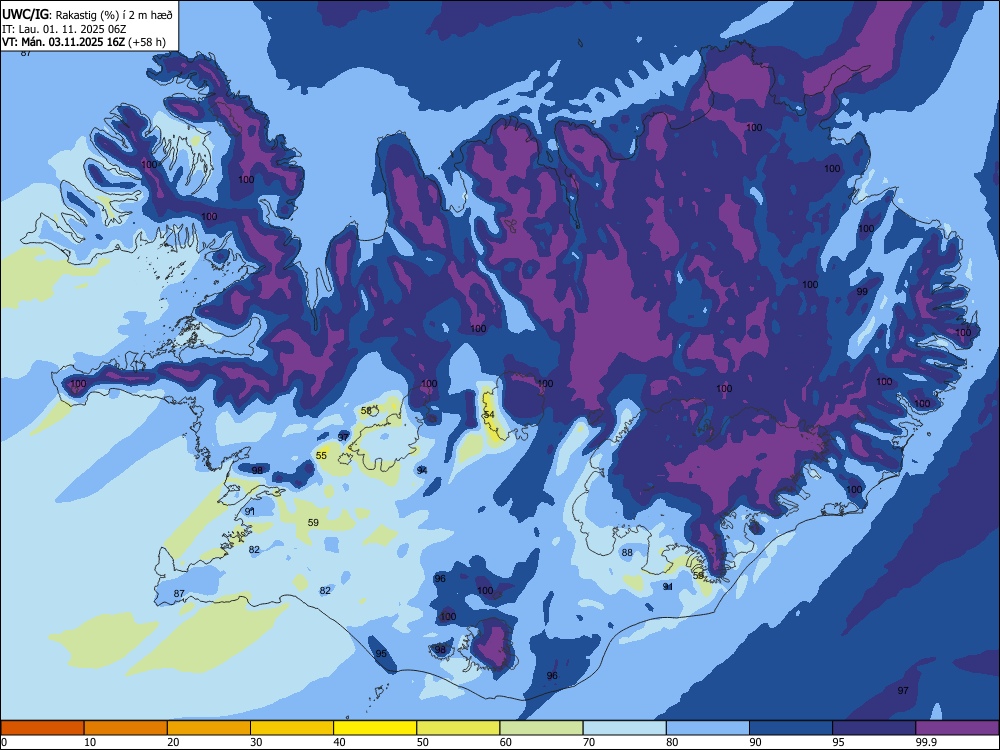Viewport: 1000px width, 750px height.
Task: Click the '54' value in the yellow patch
Action: 489,415
